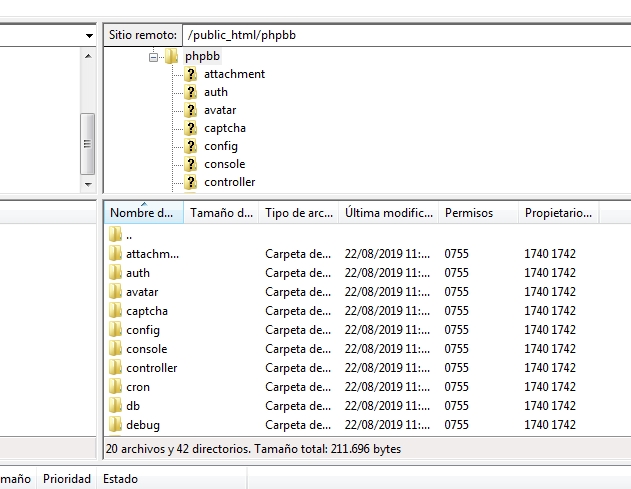Click the Tamaño de archivo column header
Screen dimensions: 631x489
tap(220, 213)
